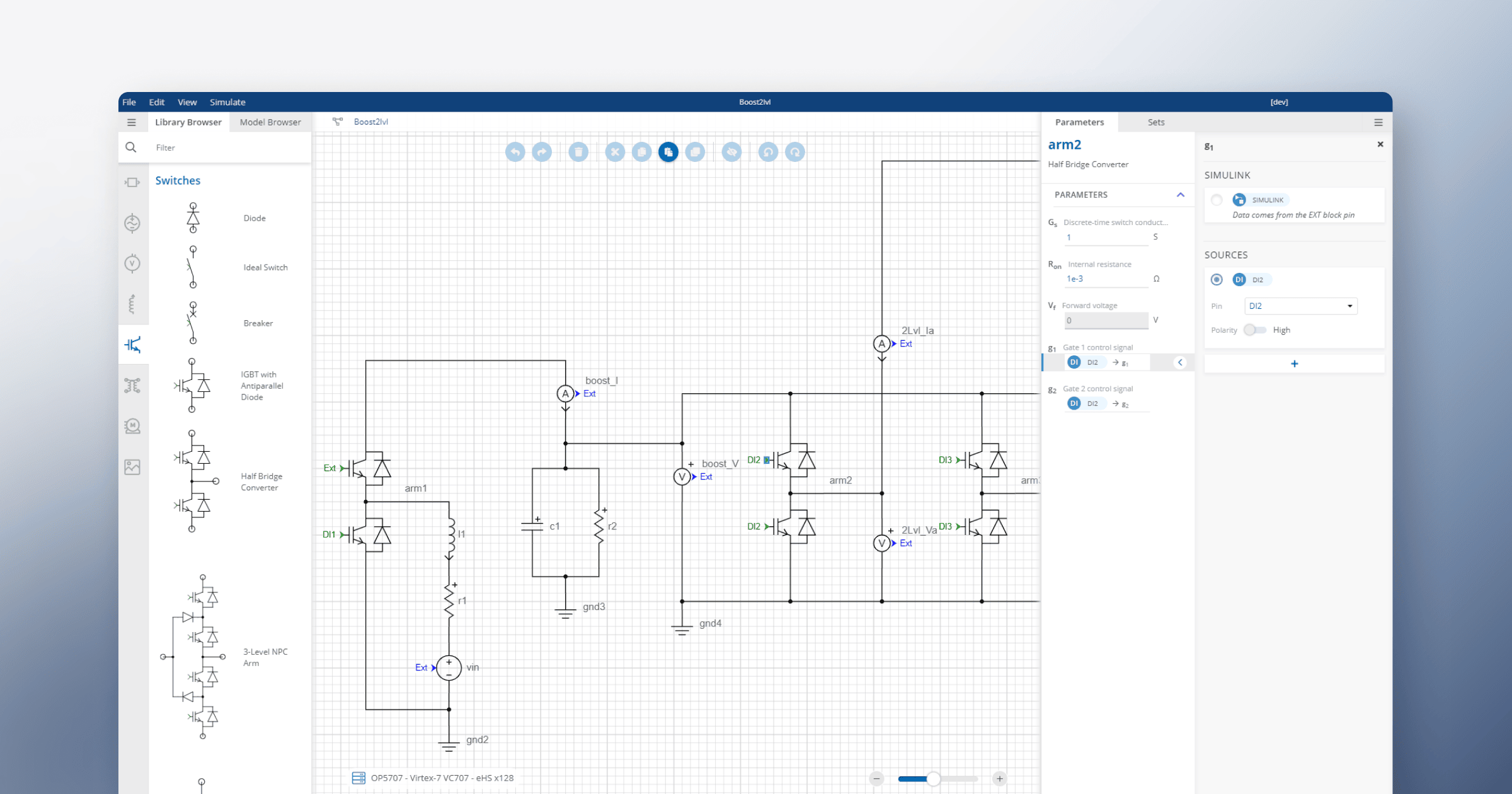Add a new source with the plus button
This screenshot has height=794, width=1512.
click(1294, 364)
